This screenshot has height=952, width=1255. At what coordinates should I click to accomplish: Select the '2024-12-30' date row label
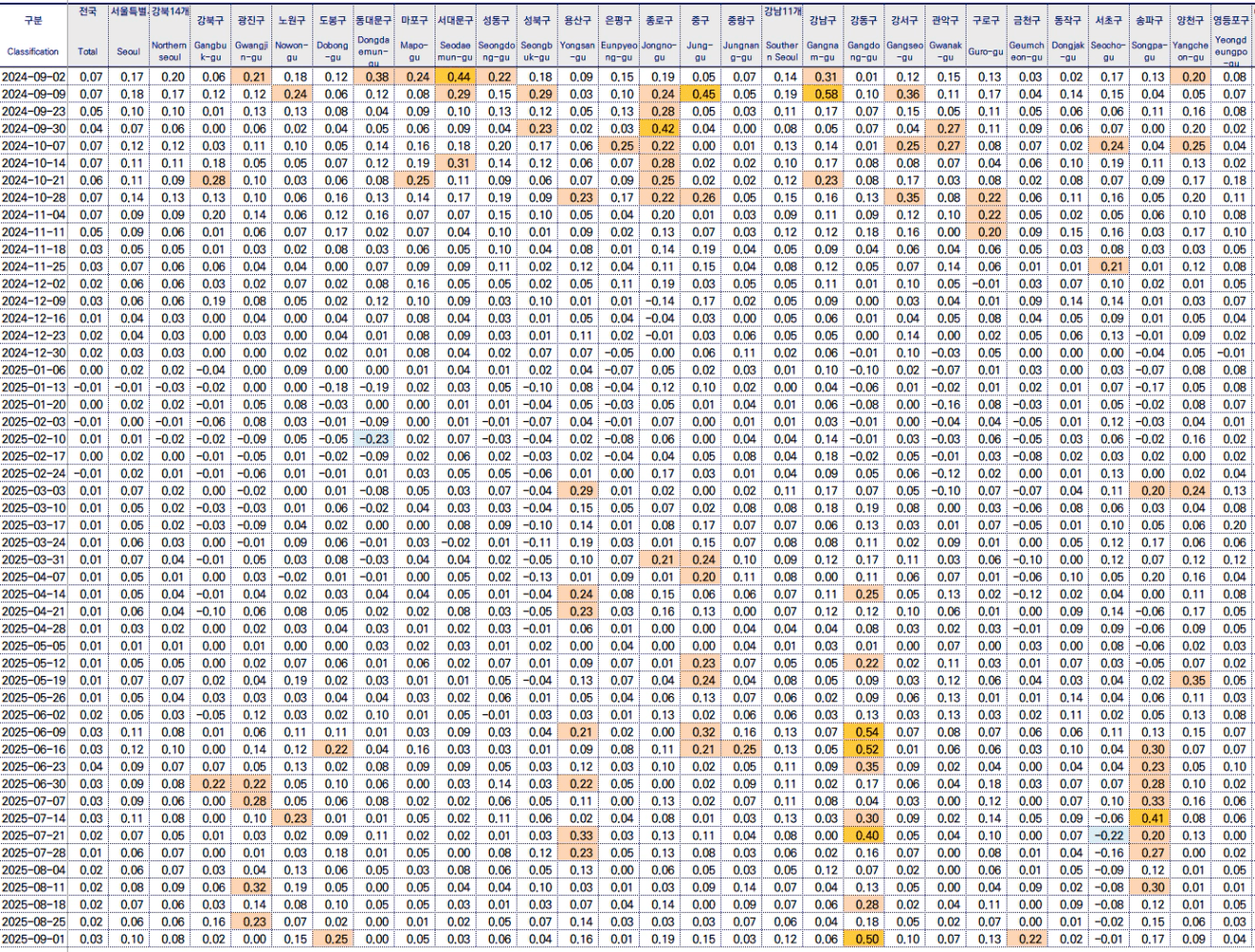click(32, 351)
